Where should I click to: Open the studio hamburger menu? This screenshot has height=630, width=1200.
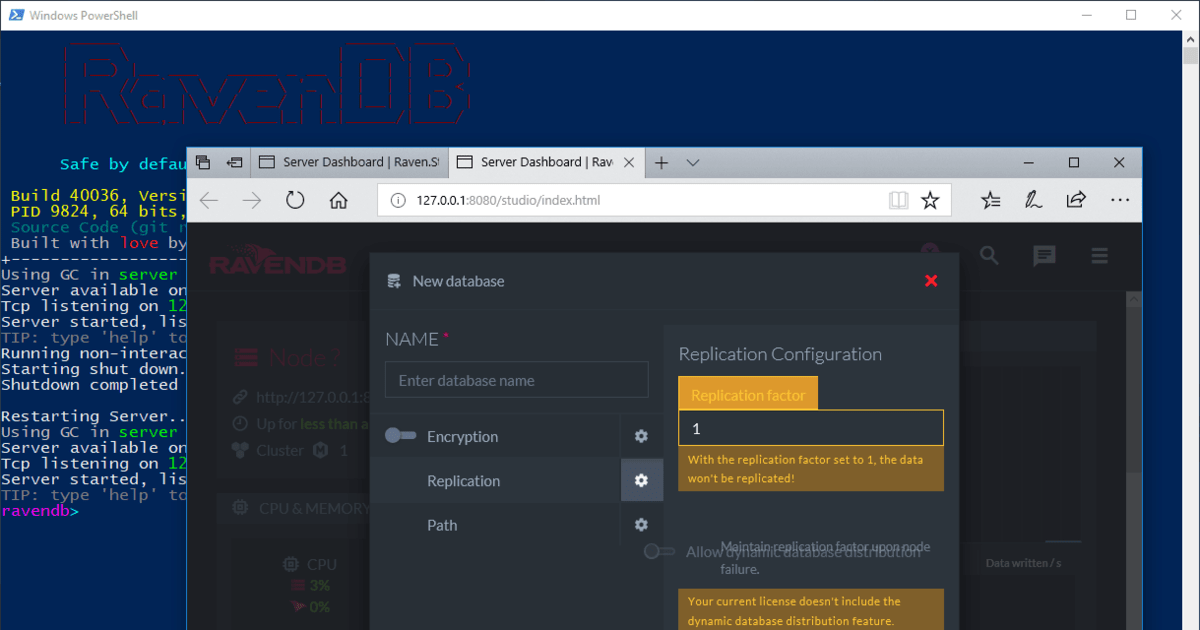1100,256
